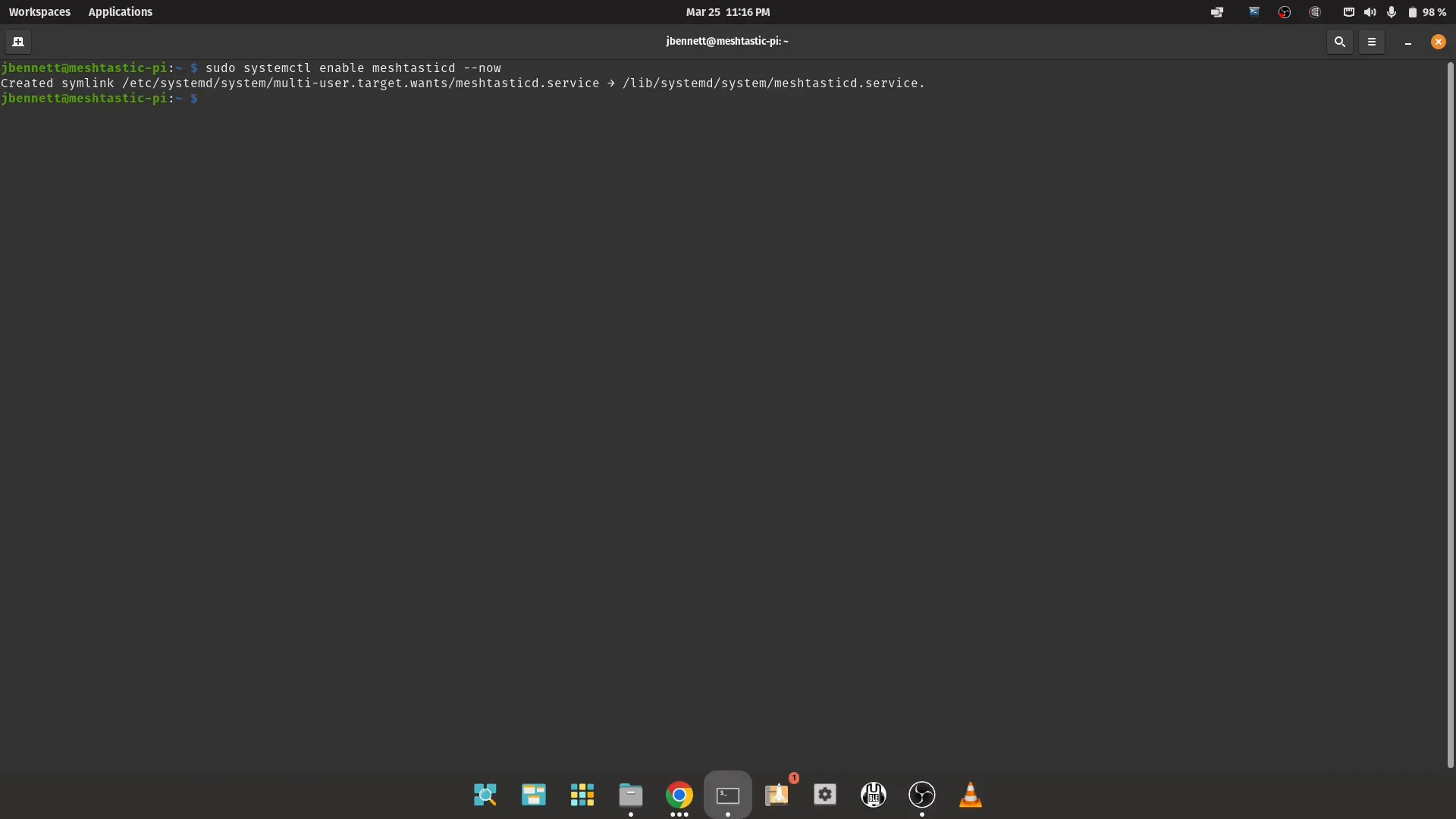Screen dimensions: 1456x819
Task: Open new terminal tab button
Action: [x=18, y=42]
